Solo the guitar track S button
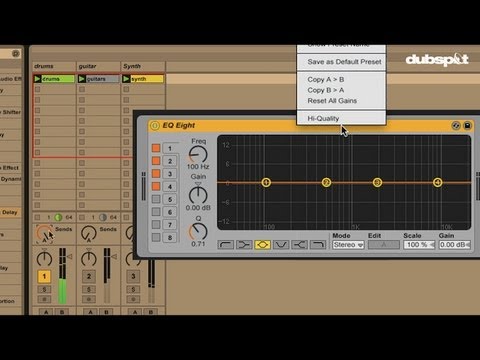This screenshot has width=480, height=360. point(89,289)
